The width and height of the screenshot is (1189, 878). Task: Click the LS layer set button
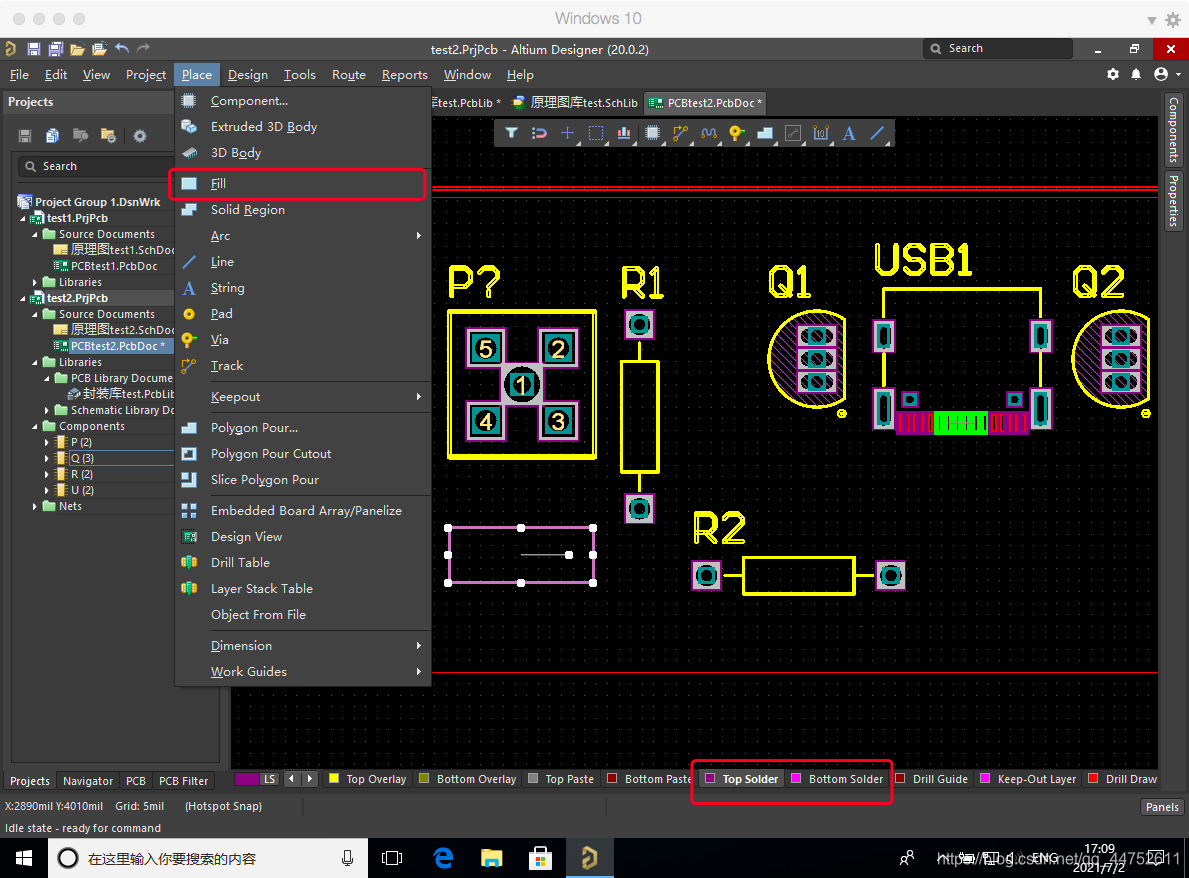click(269, 779)
